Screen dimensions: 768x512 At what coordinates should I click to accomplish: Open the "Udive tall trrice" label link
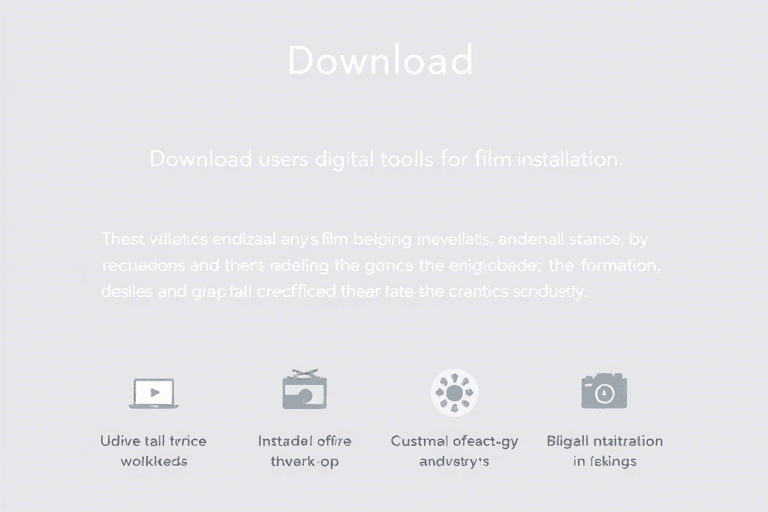click(153, 441)
